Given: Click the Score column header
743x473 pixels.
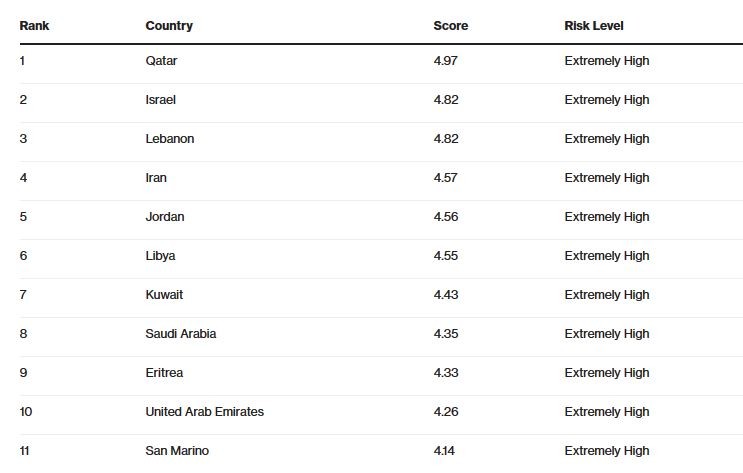Looking at the screenshot, I should click(450, 25).
